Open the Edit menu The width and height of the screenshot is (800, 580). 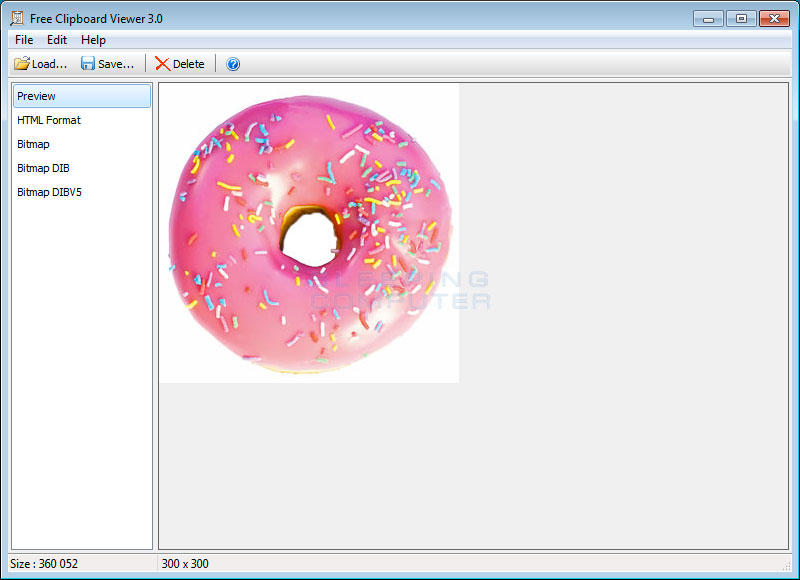[x=57, y=40]
